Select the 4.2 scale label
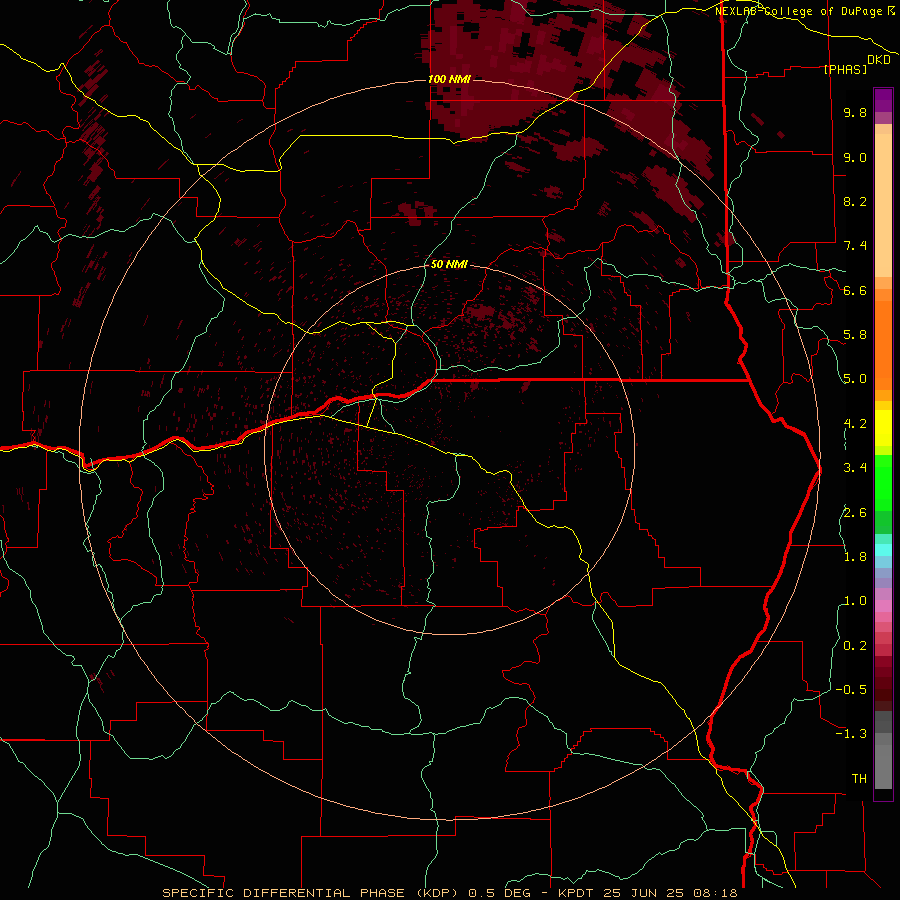900x900 pixels. tap(855, 424)
